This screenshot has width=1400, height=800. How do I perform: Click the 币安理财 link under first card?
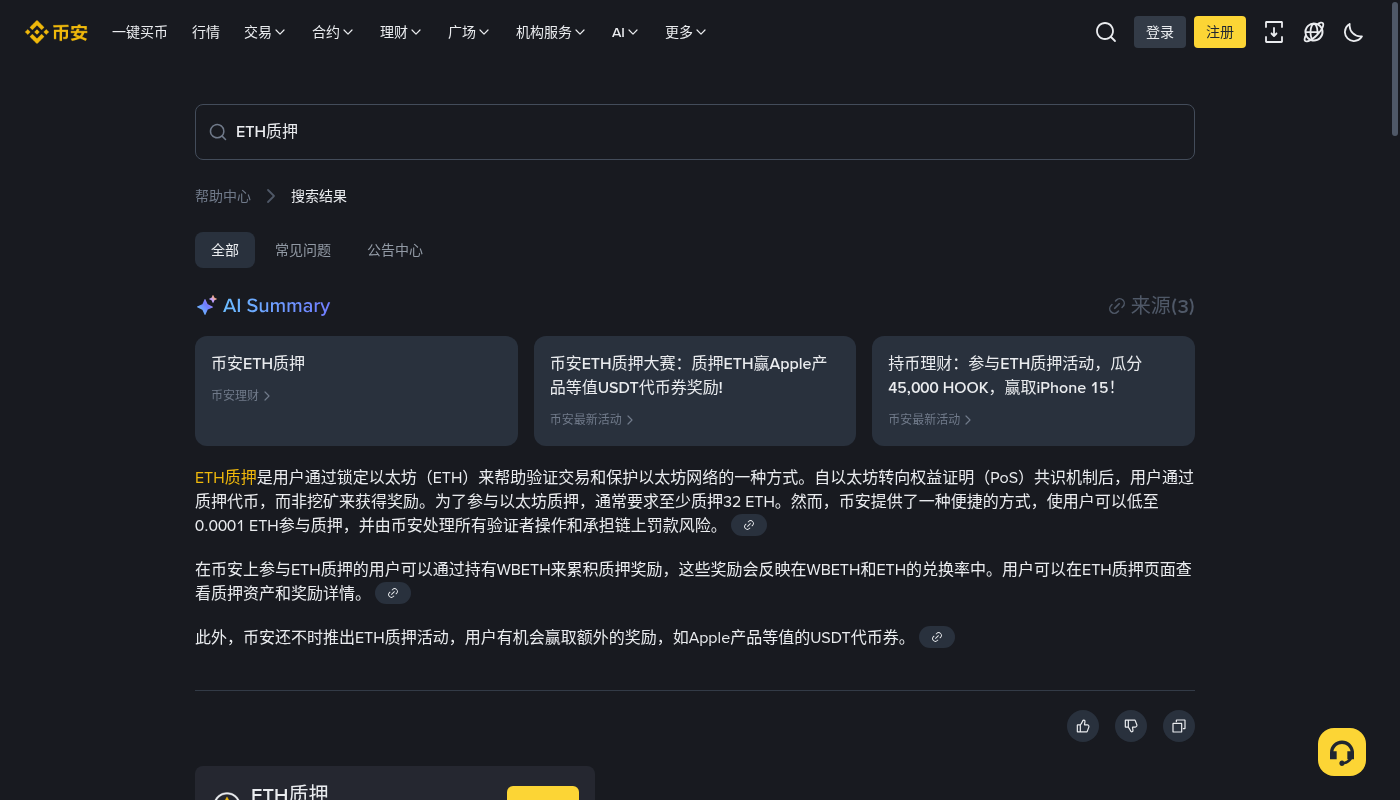click(241, 395)
